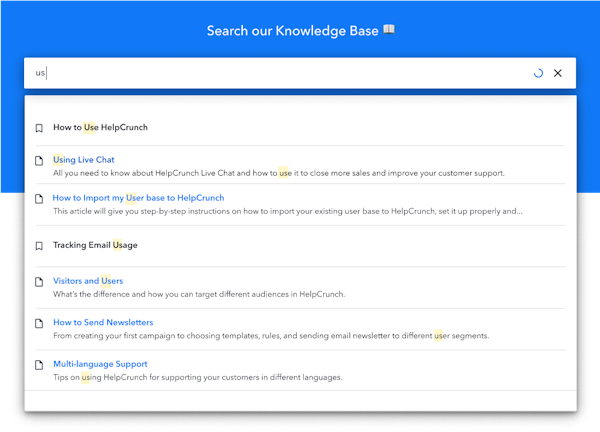Click bookmark icon beside Tracking Email Usage
The image size is (600, 432).
pos(39,245)
